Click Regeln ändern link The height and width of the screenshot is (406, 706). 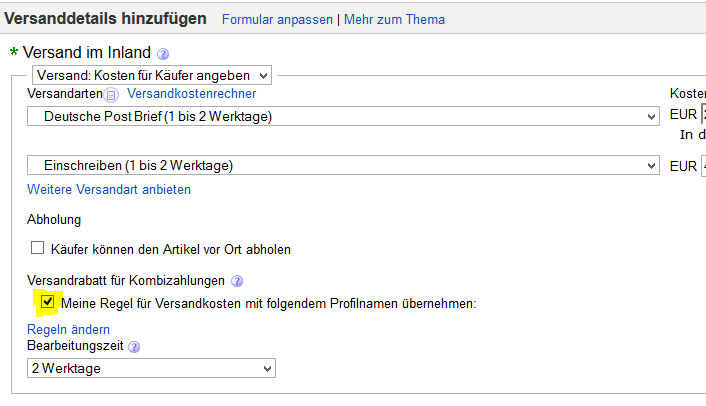tap(68, 329)
